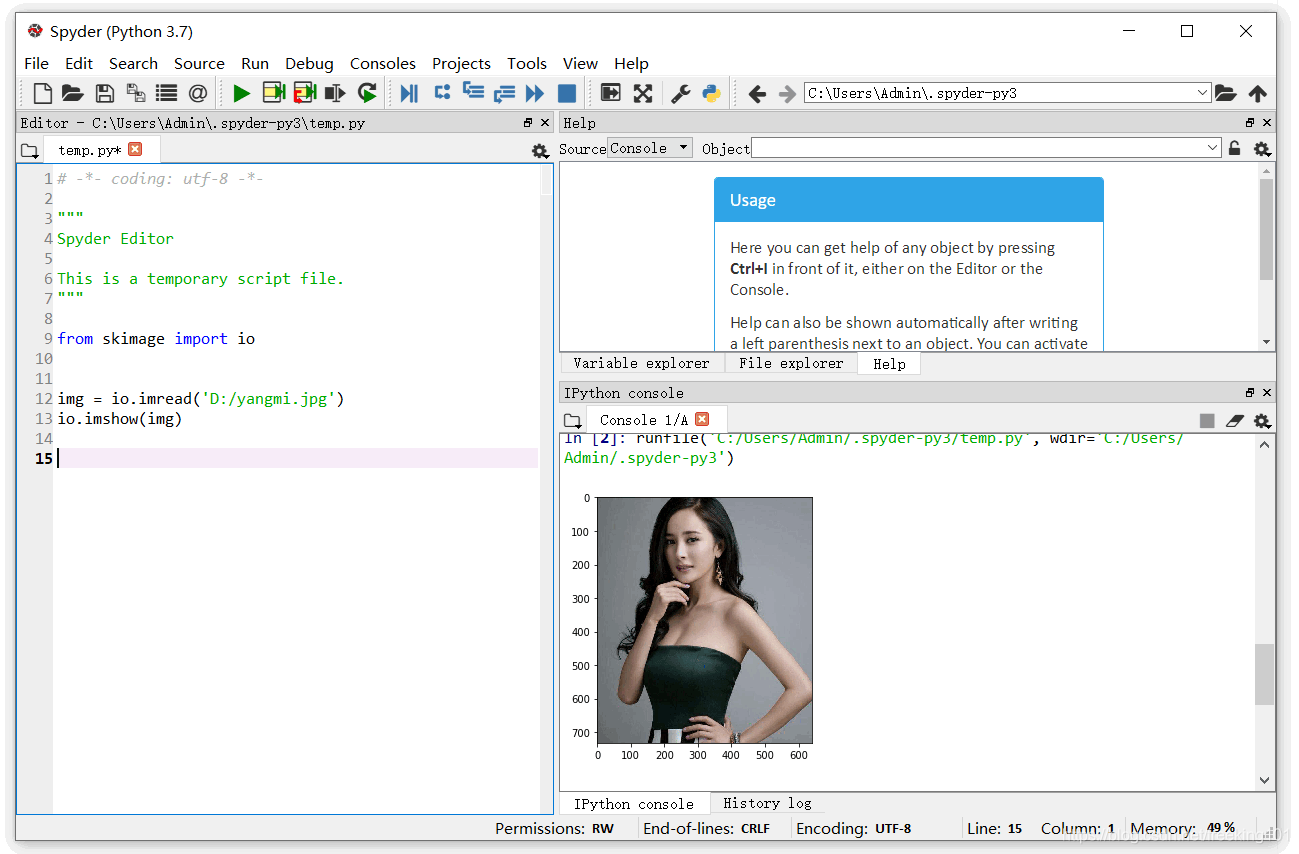Open the IPython console options menu
The height and width of the screenshot is (854, 1299).
[1261, 420]
